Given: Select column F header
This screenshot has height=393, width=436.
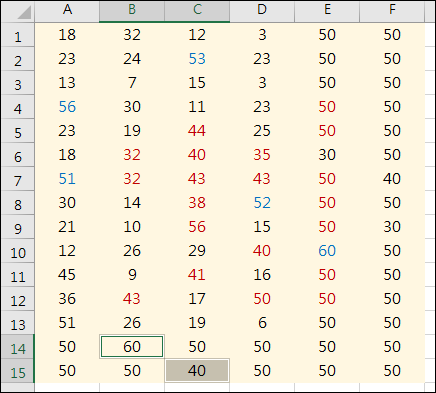Looking at the screenshot, I should [392, 11].
